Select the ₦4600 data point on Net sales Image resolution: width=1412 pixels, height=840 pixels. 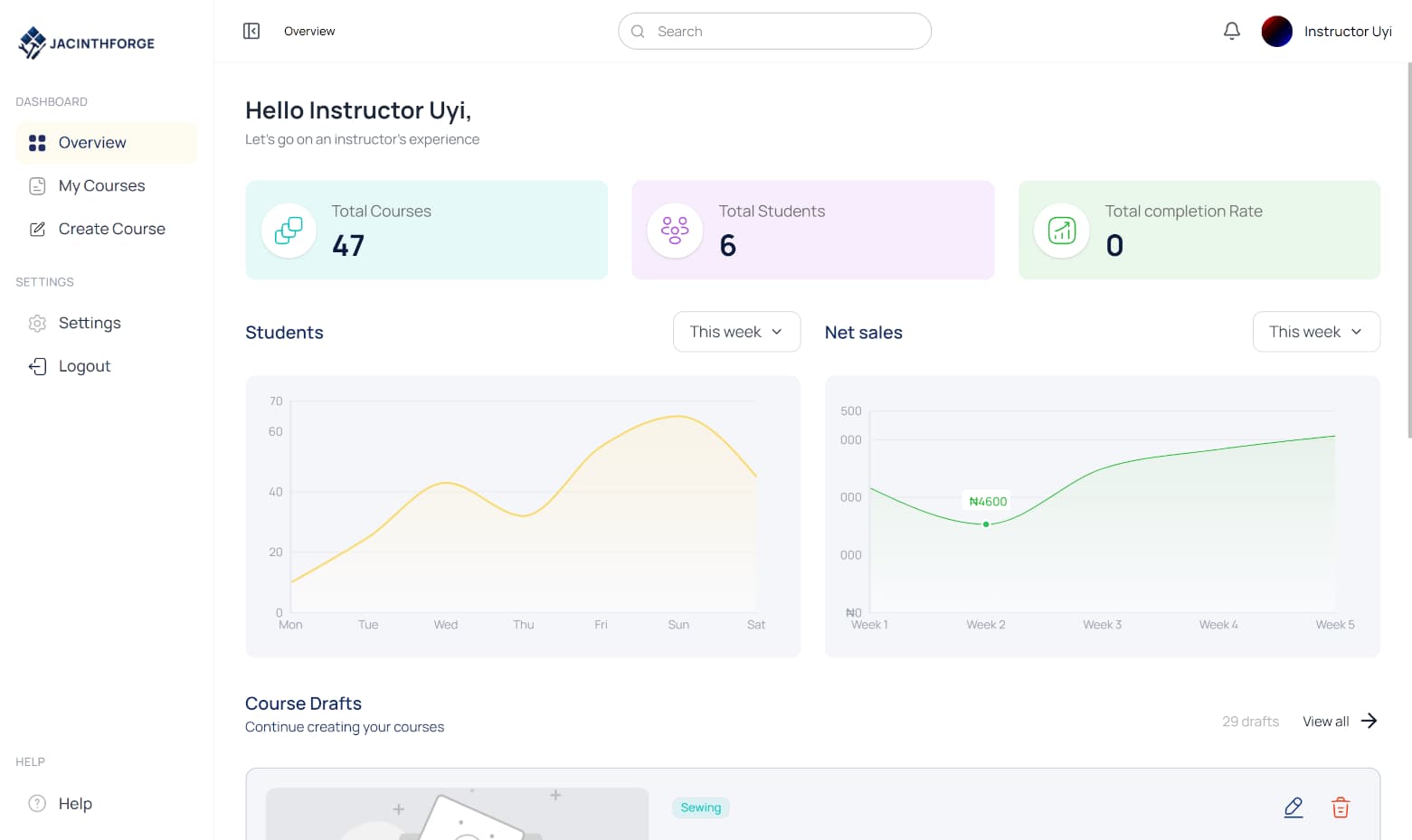[x=986, y=524]
